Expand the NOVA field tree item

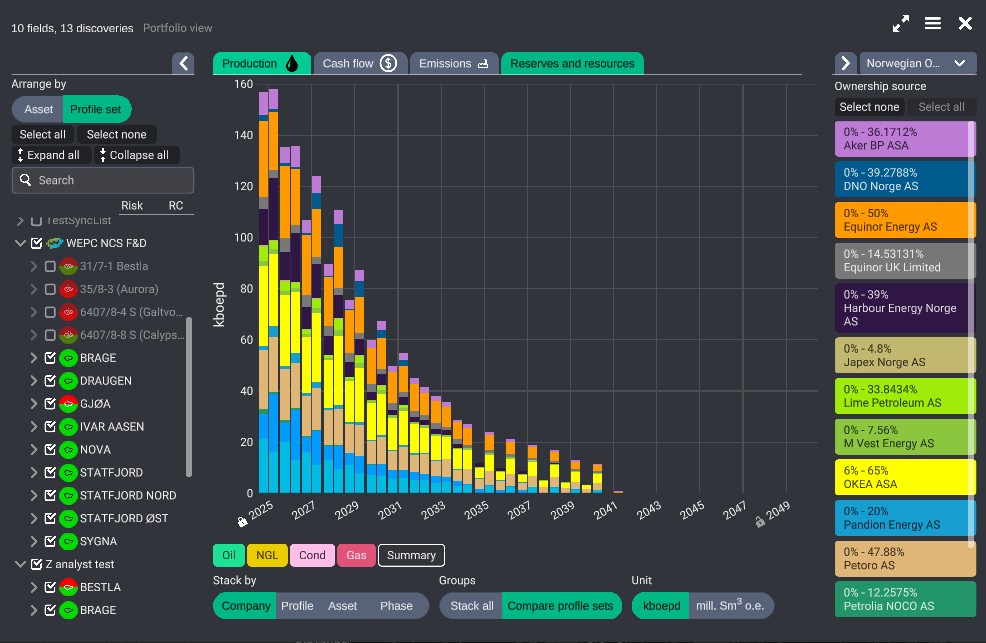pos(34,450)
